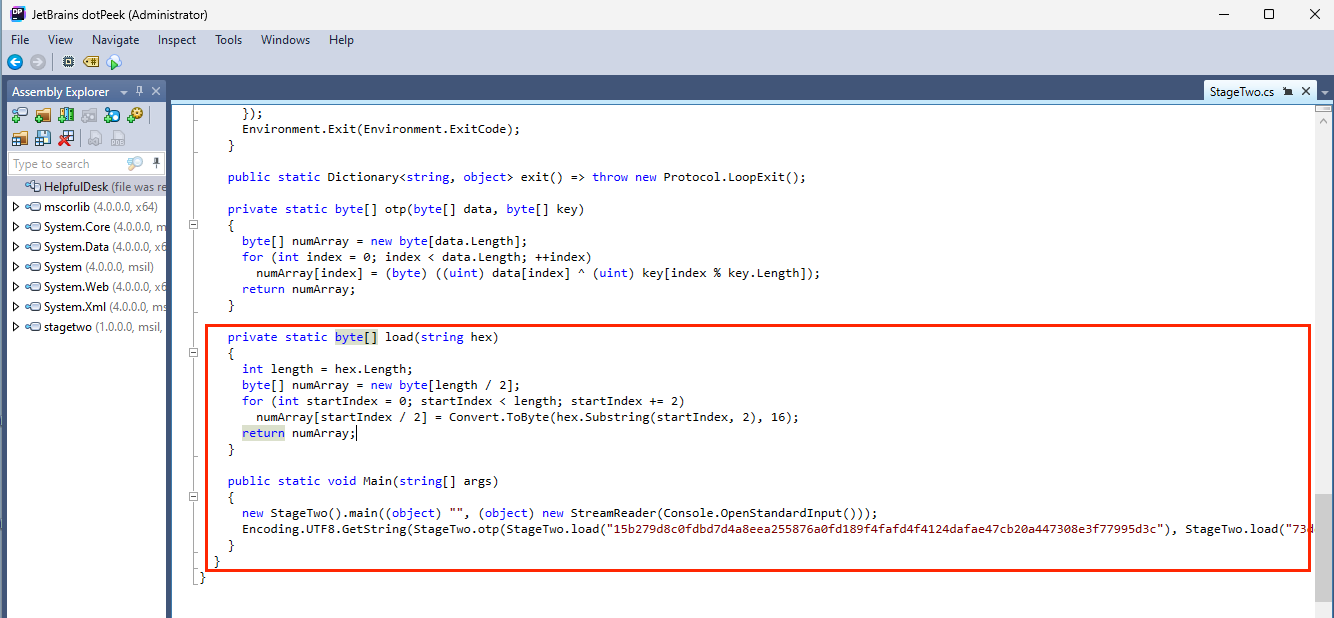
Task: Click the Open assembly file icon
Action: point(19,114)
